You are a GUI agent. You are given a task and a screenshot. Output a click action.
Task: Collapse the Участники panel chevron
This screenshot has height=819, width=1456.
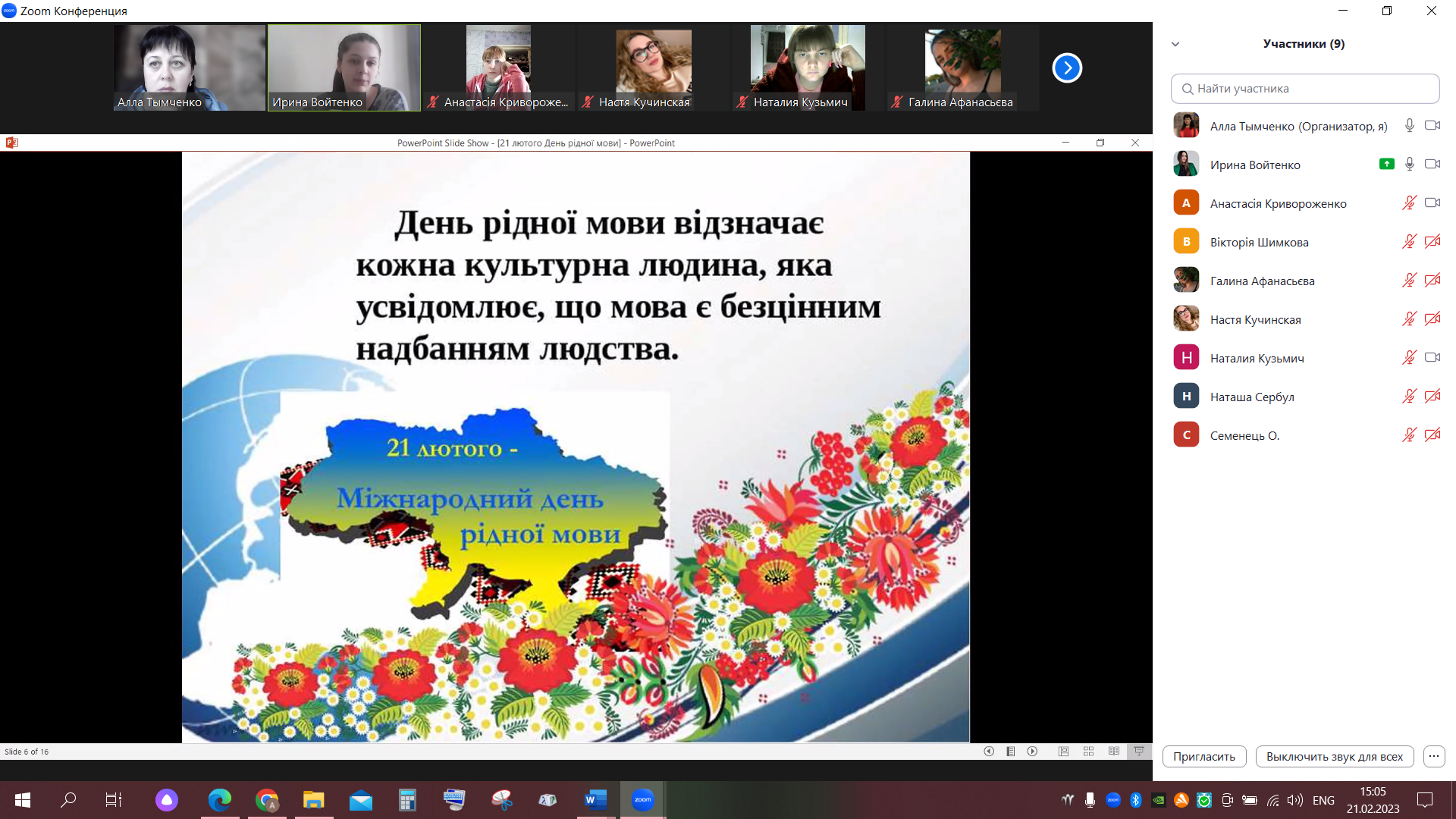coord(1175,44)
